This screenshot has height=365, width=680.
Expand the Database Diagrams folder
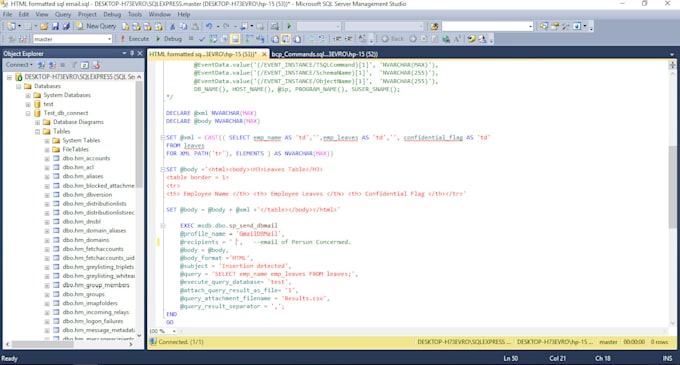pyautogui.click(x=37, y=122)
